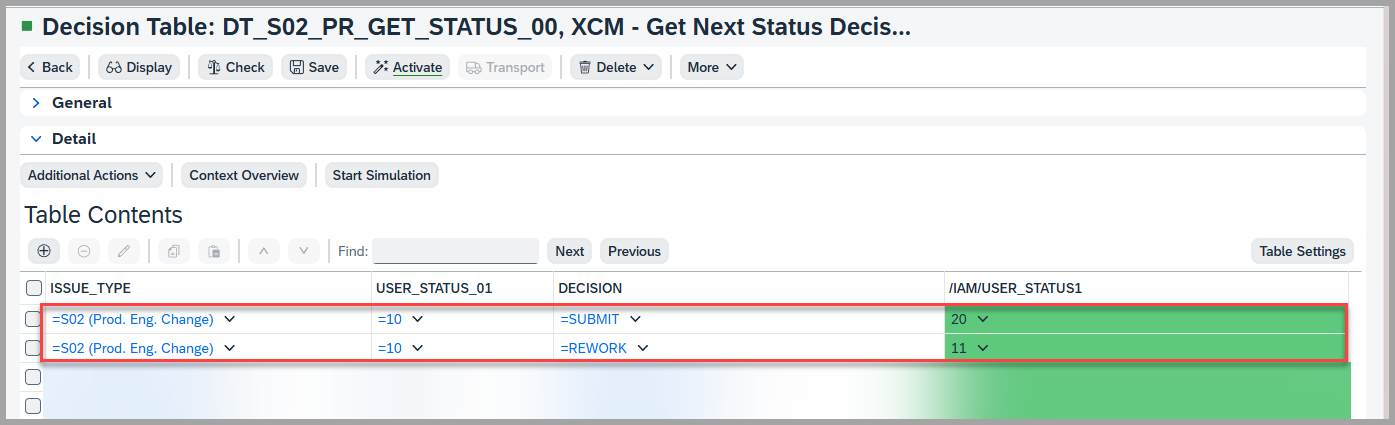This screenshot has height=425, width=1395.
Task: Select the REWORK row checkbox
Action: 34,348
